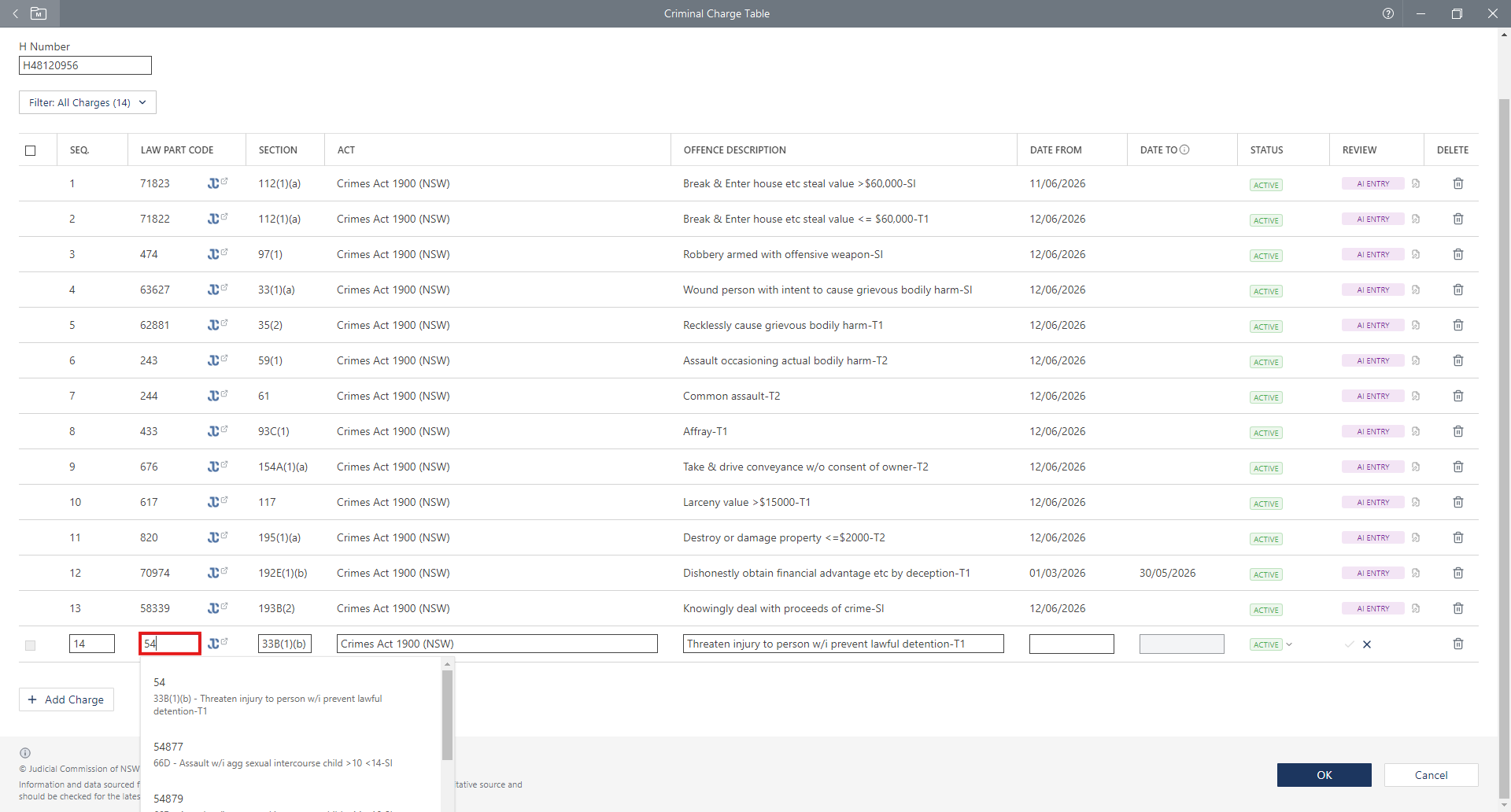Toggle the checkbox on row 14

click(31, 645)
